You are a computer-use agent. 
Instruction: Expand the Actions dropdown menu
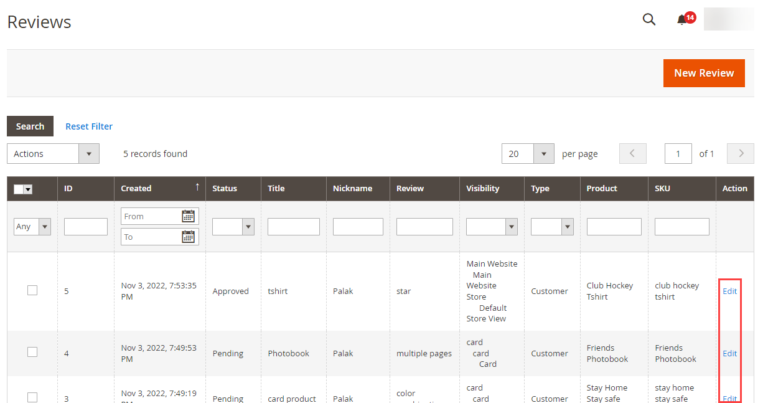pos(89,154)
